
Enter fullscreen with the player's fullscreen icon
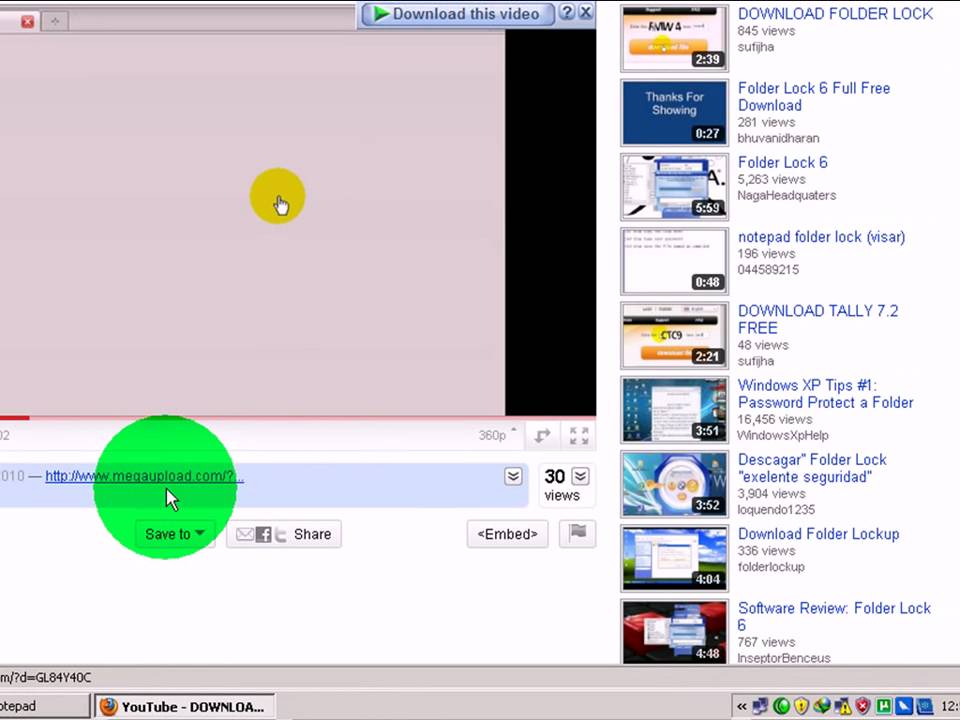point(579,436)
